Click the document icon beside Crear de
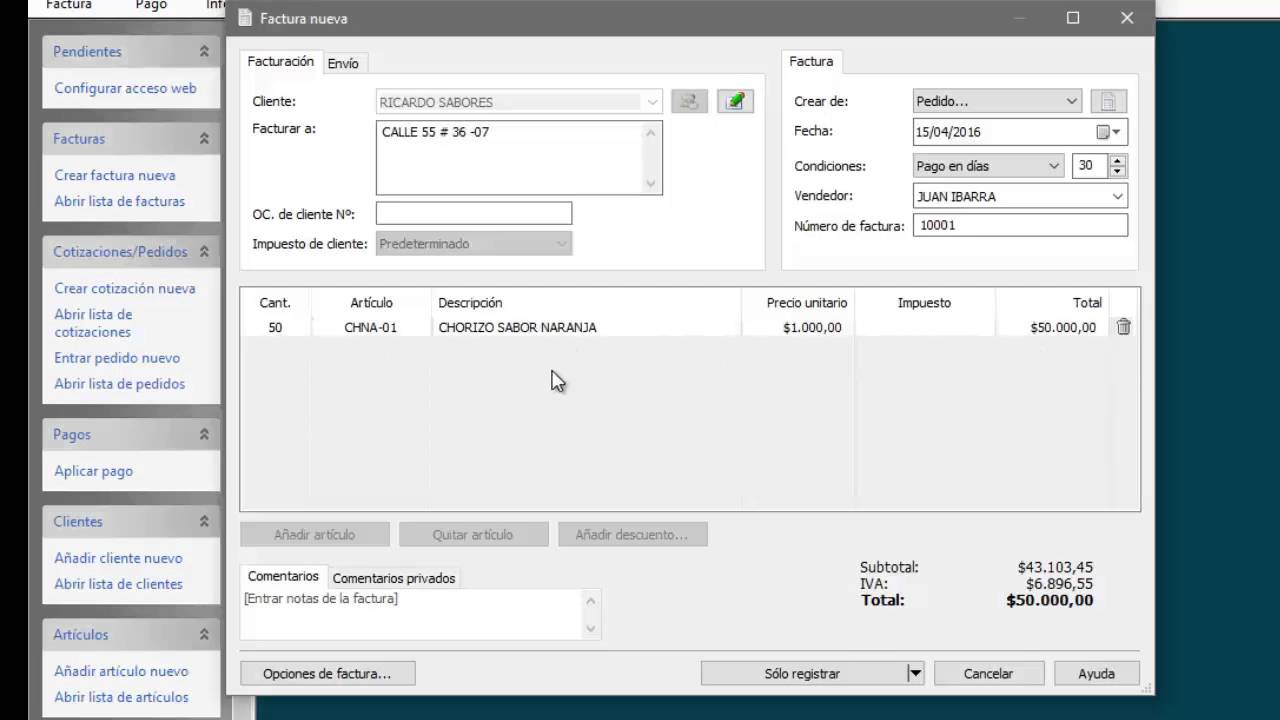1280x720 pixels. point(1108,101)
